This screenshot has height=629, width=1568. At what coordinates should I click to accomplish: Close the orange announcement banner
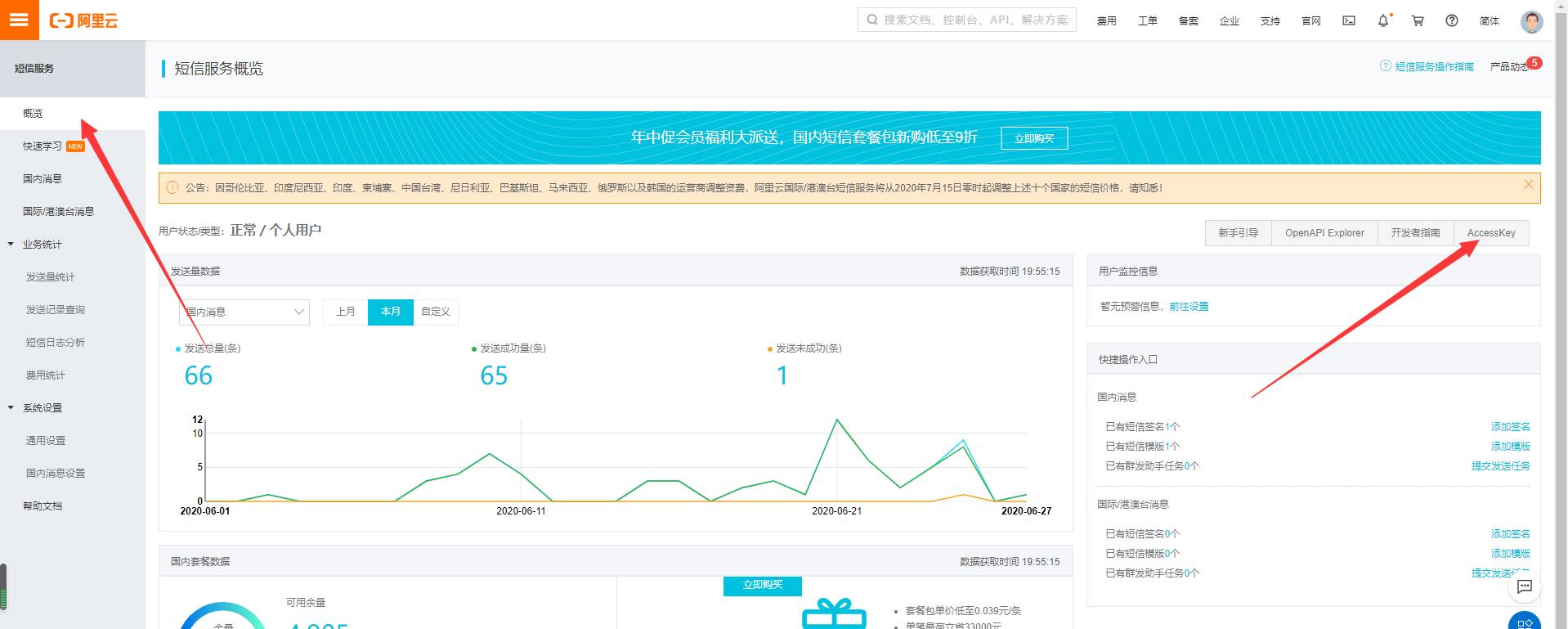point(1528,185)
